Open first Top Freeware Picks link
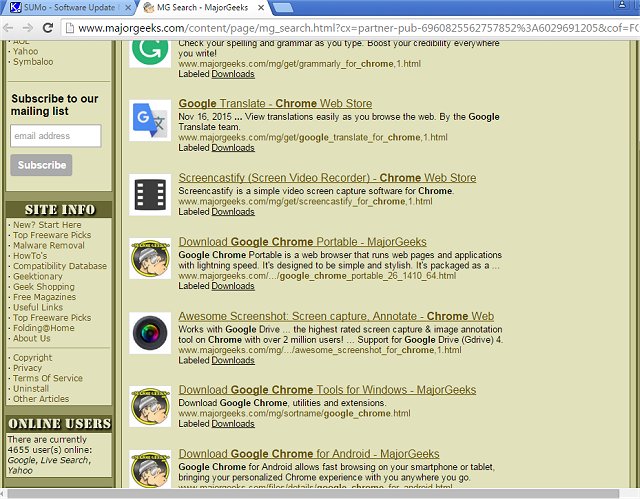The image size is (640, 499). (x=52, y=235)
